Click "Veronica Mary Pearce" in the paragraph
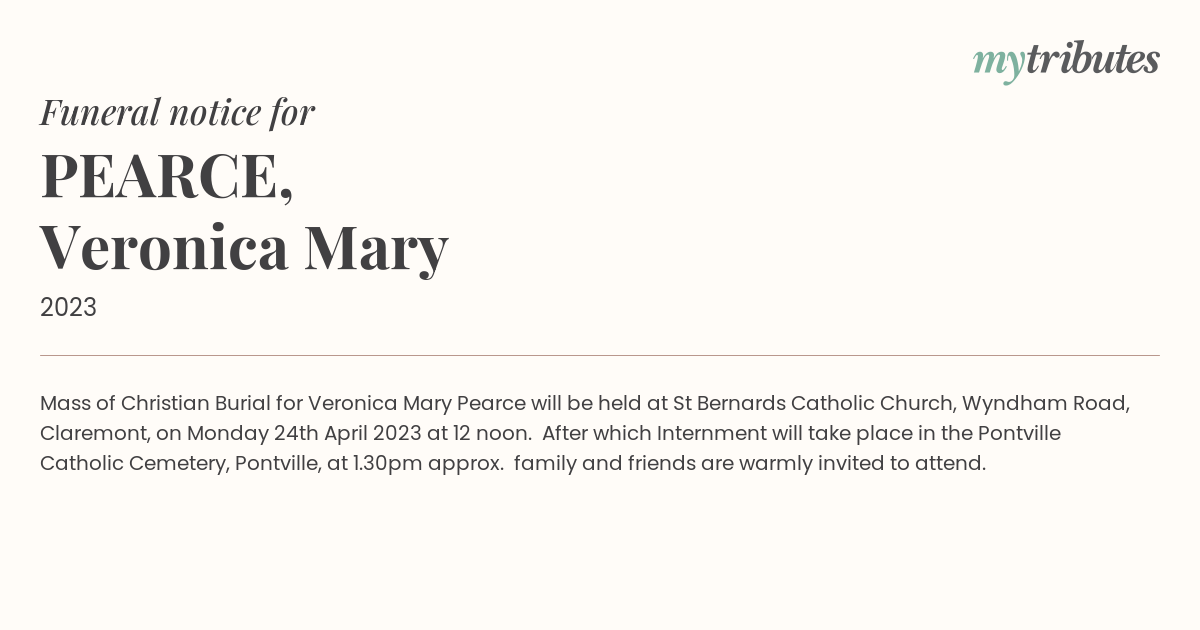 pyautogui.click(x=417, y=403)
